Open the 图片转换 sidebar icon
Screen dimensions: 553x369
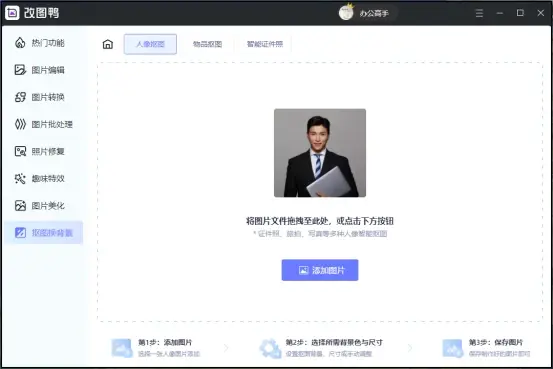(20, 97)
